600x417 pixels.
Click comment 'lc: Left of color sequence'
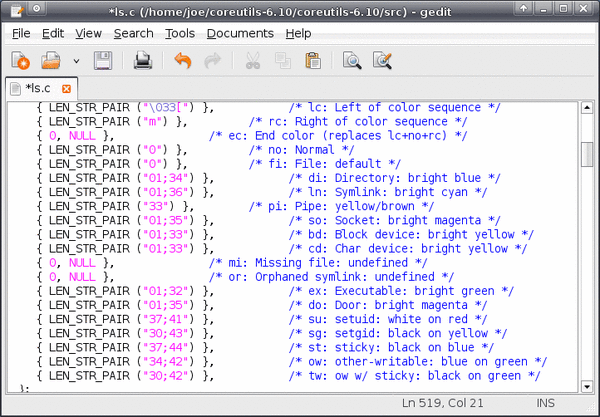tap(394, 108)
